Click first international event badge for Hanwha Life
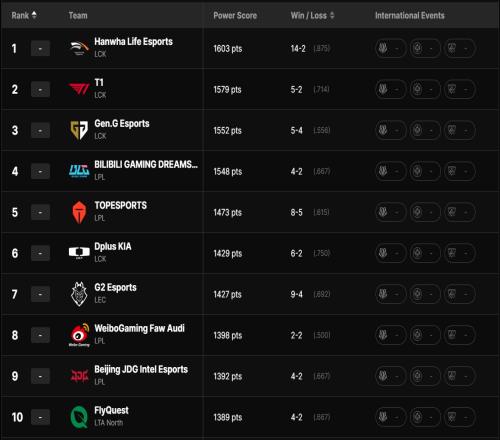The image size is (500, 440). coord(391,48)
